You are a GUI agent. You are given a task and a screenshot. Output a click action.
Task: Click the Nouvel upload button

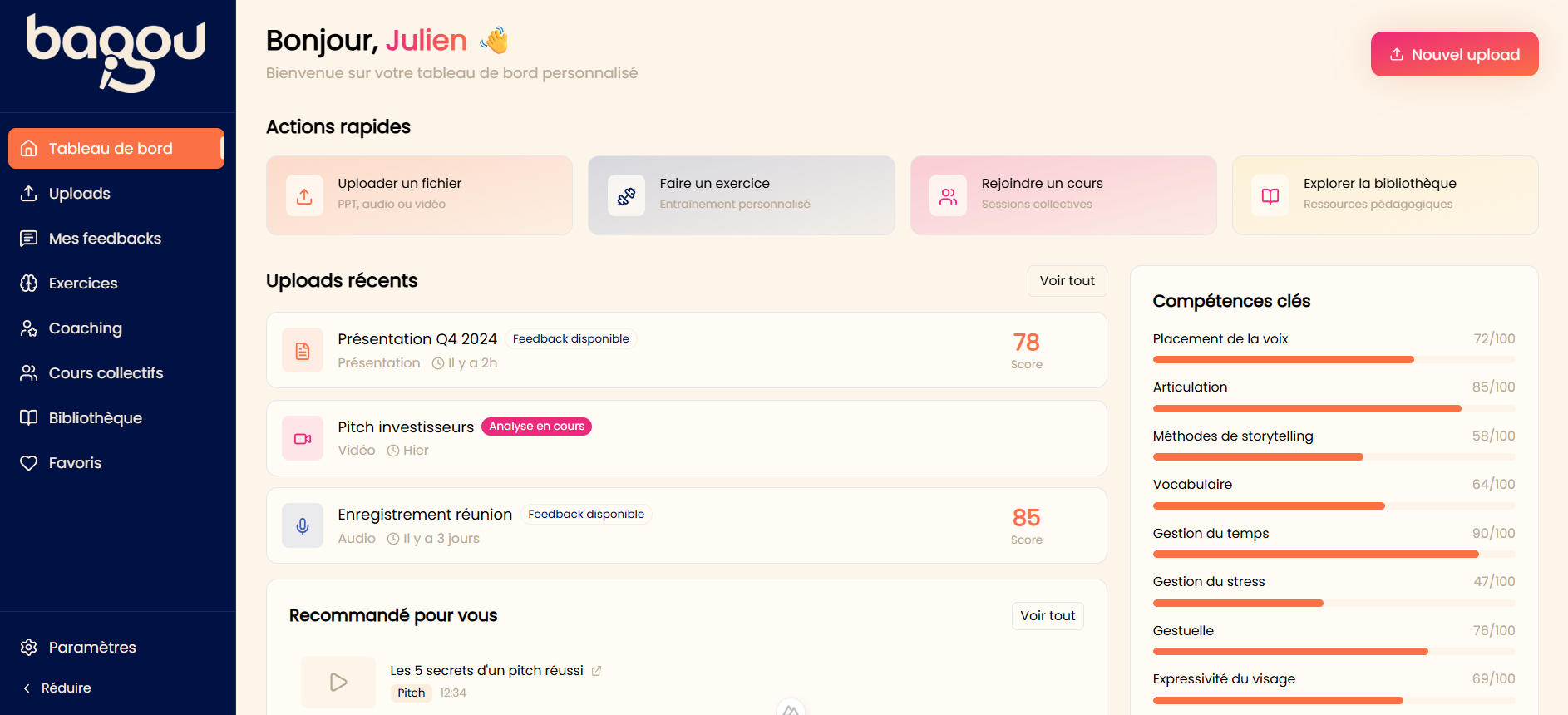(1454, 55)
